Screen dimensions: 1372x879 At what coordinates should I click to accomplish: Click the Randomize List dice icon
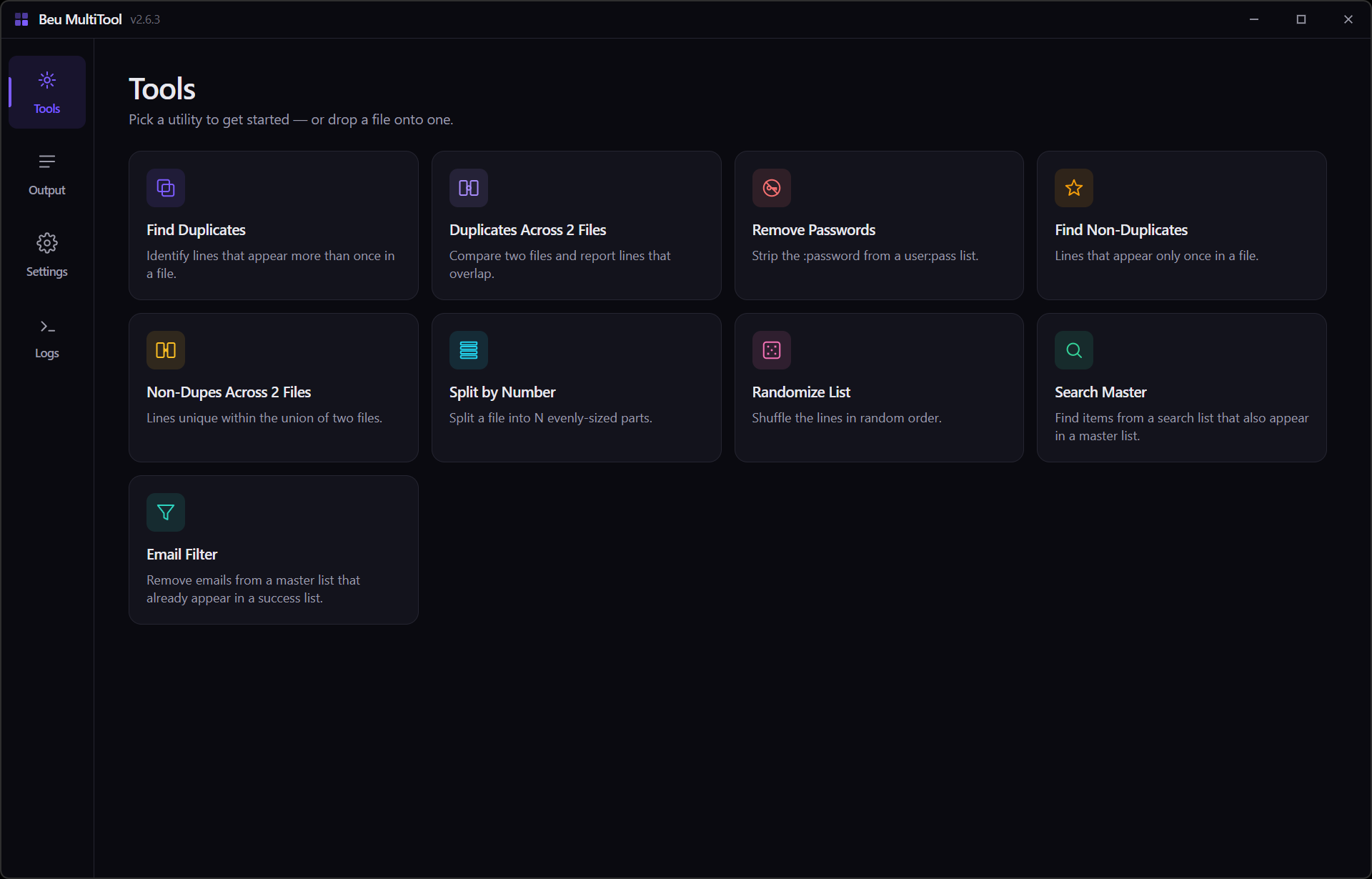coord(772,350)
